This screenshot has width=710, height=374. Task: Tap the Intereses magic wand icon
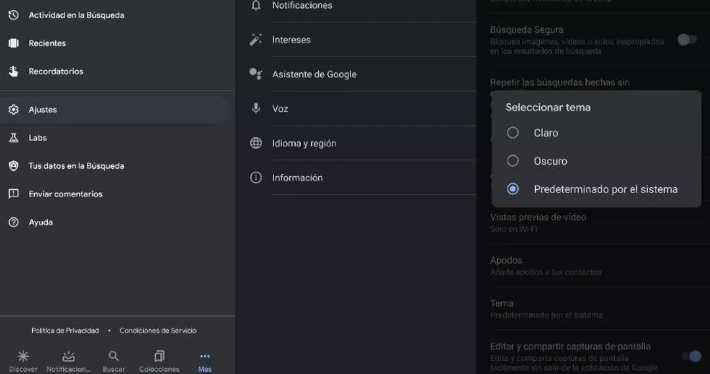pos(256,40)
